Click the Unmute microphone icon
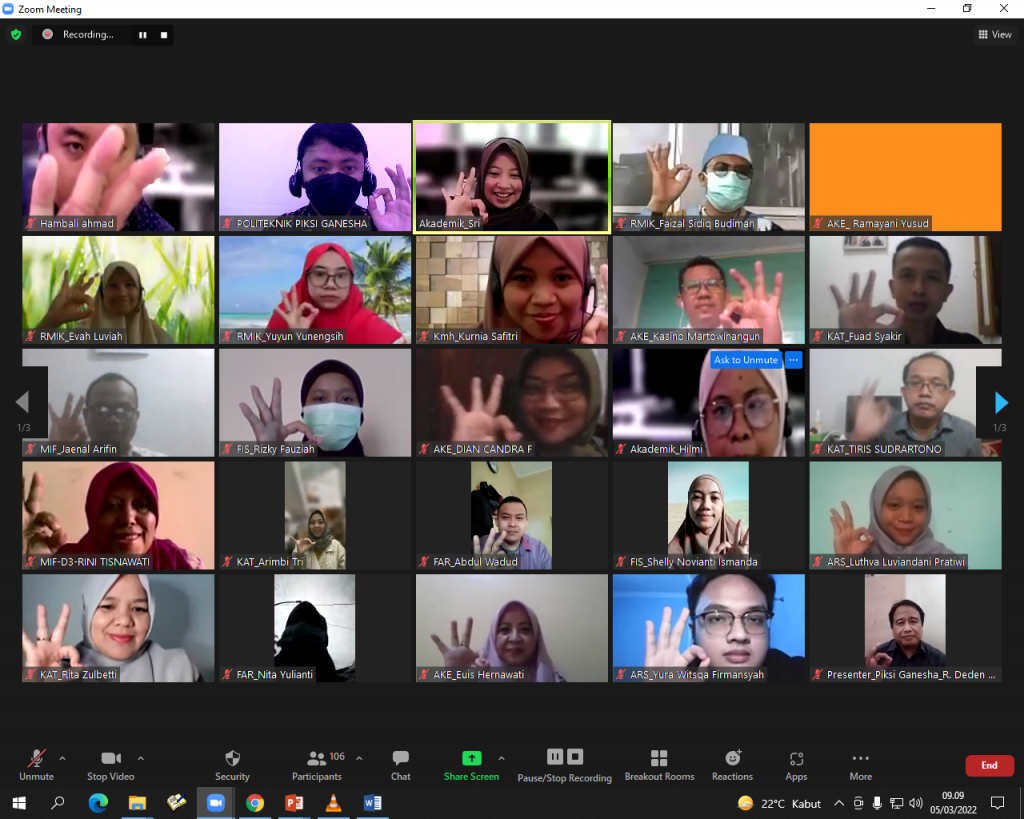 (x=37, y=758)
